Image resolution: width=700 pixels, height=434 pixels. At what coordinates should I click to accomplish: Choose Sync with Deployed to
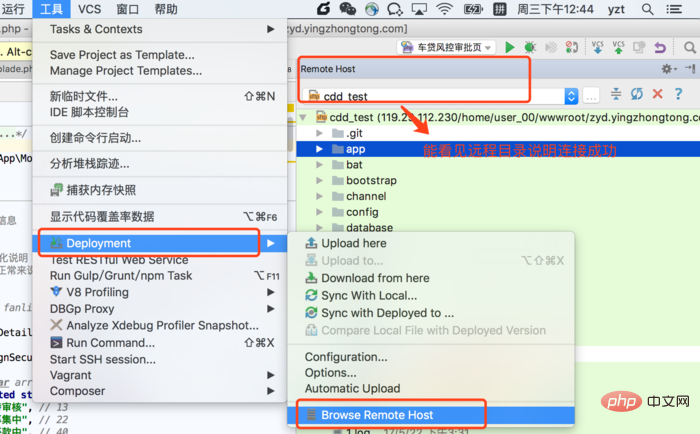pos(431,313)
